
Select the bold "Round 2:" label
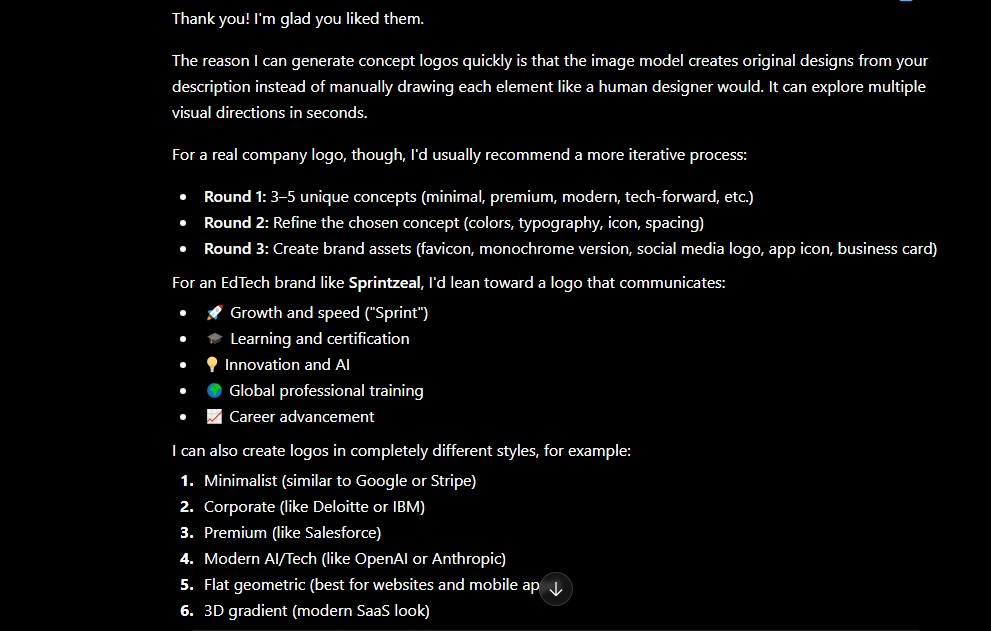[236, 223]
